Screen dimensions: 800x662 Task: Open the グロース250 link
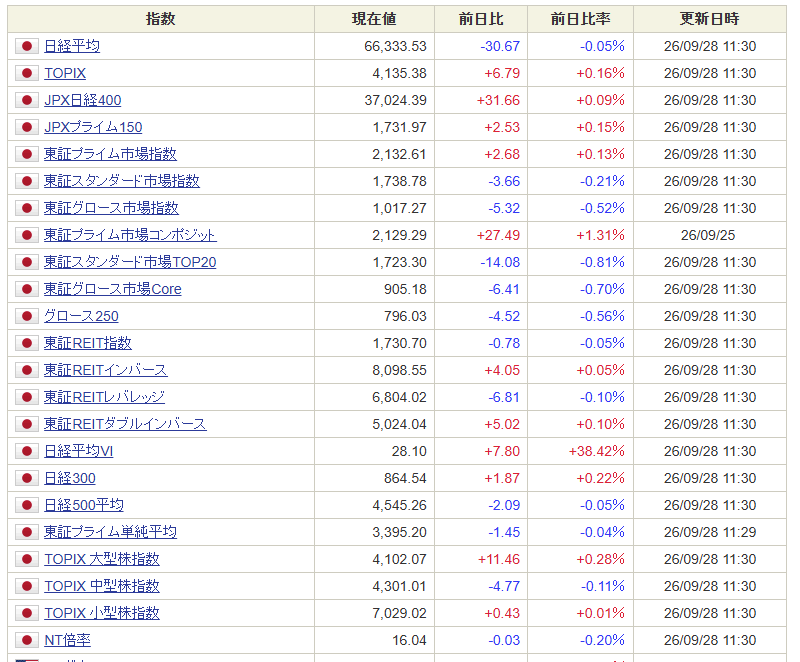(81, 317)
